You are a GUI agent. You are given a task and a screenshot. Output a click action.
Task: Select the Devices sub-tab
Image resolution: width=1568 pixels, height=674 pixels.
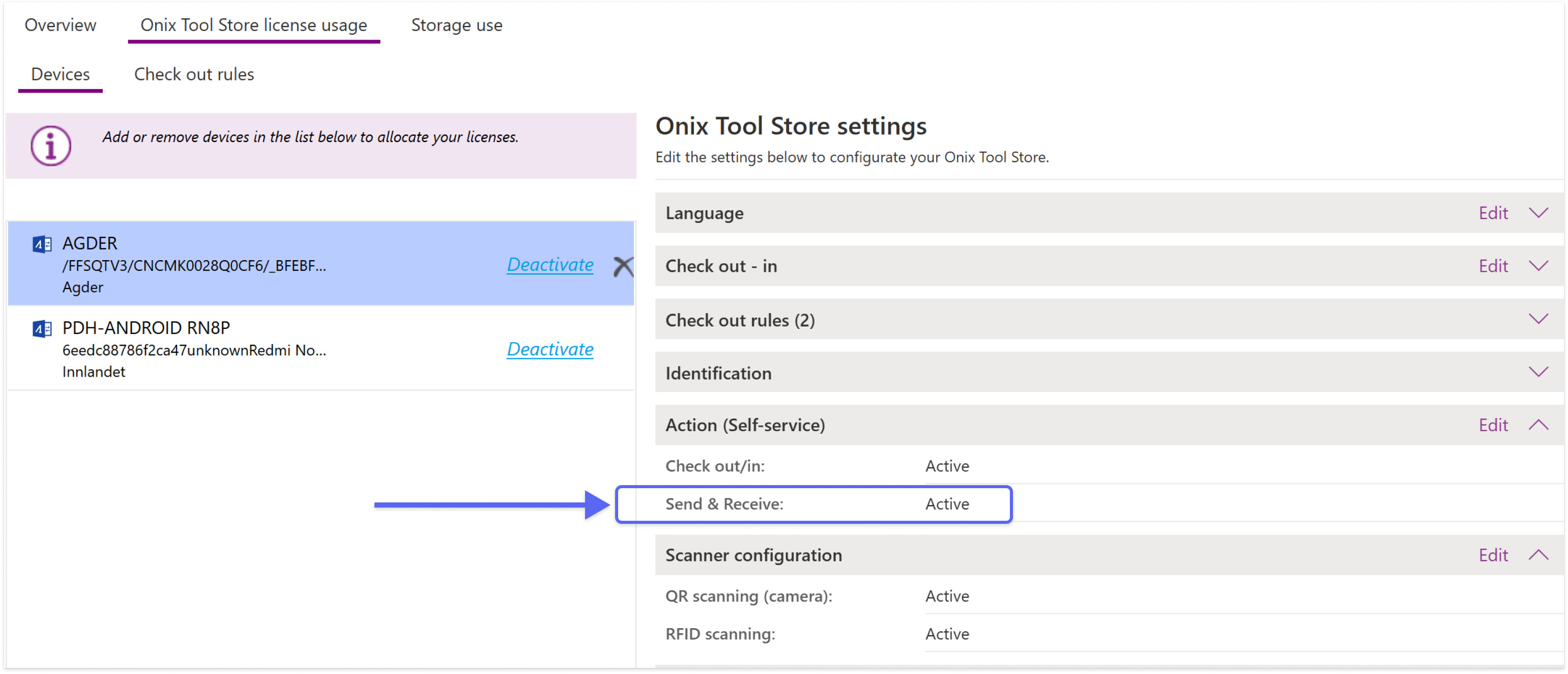[x=60, y=74]
